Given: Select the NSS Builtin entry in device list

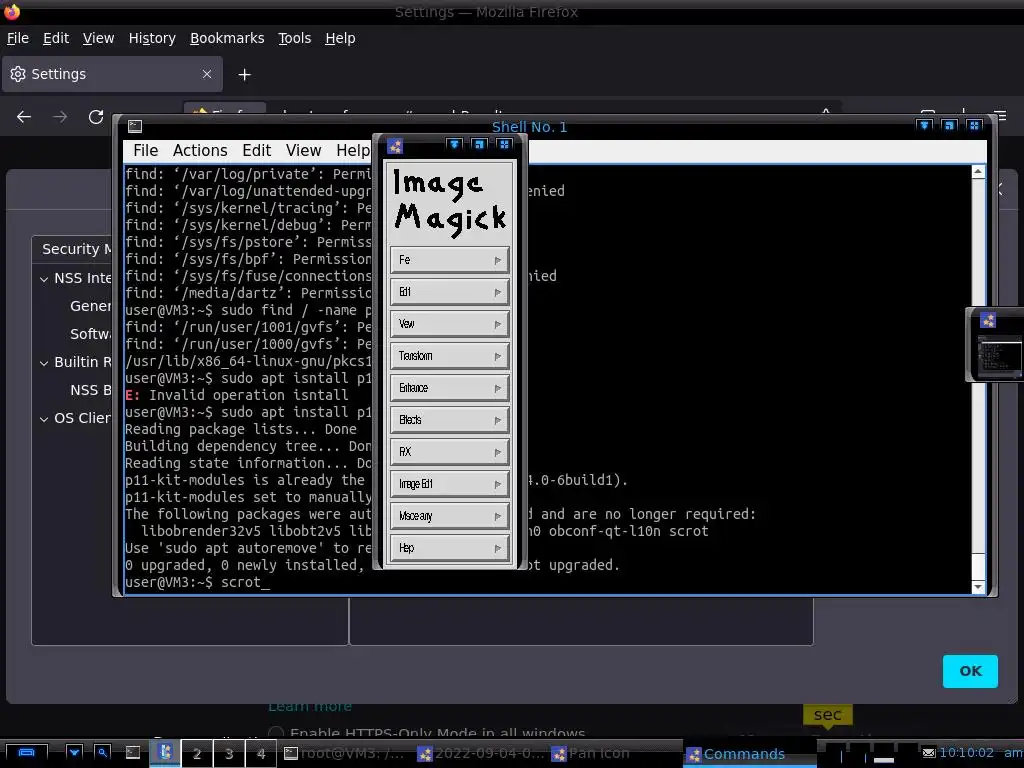Looking at the screenshot, I should [x=91, y=390].
